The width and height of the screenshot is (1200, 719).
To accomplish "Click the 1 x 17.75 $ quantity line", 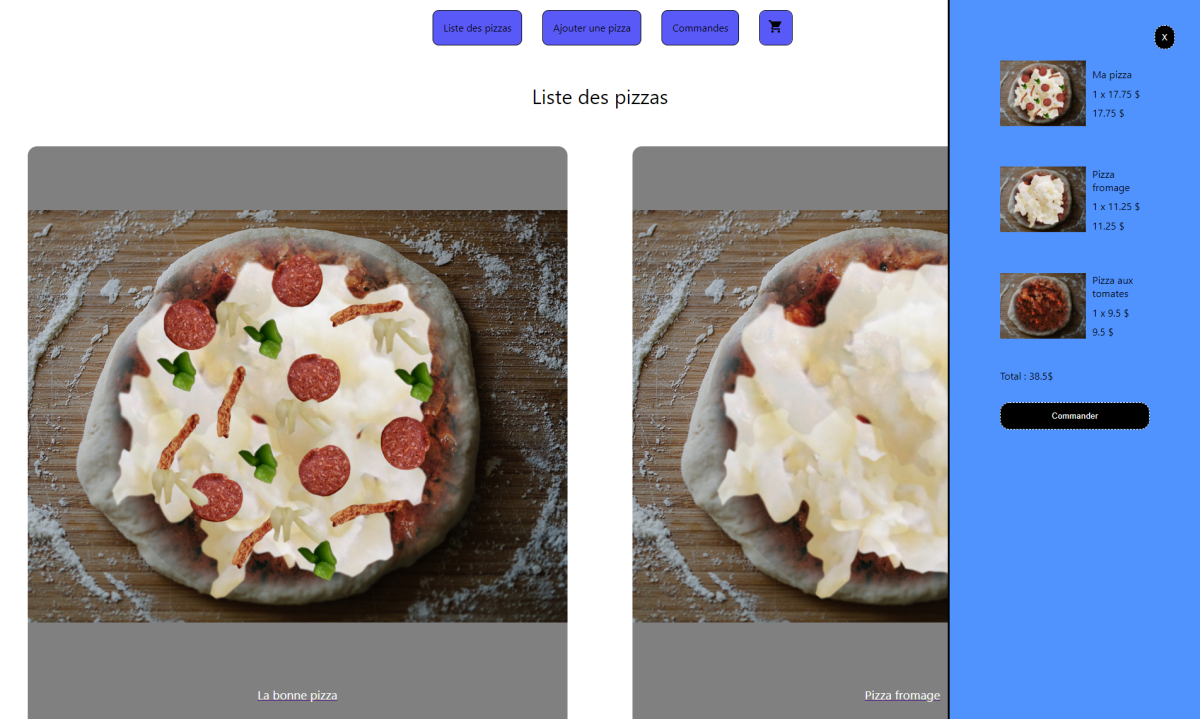I will click(x=1116, y=94).
